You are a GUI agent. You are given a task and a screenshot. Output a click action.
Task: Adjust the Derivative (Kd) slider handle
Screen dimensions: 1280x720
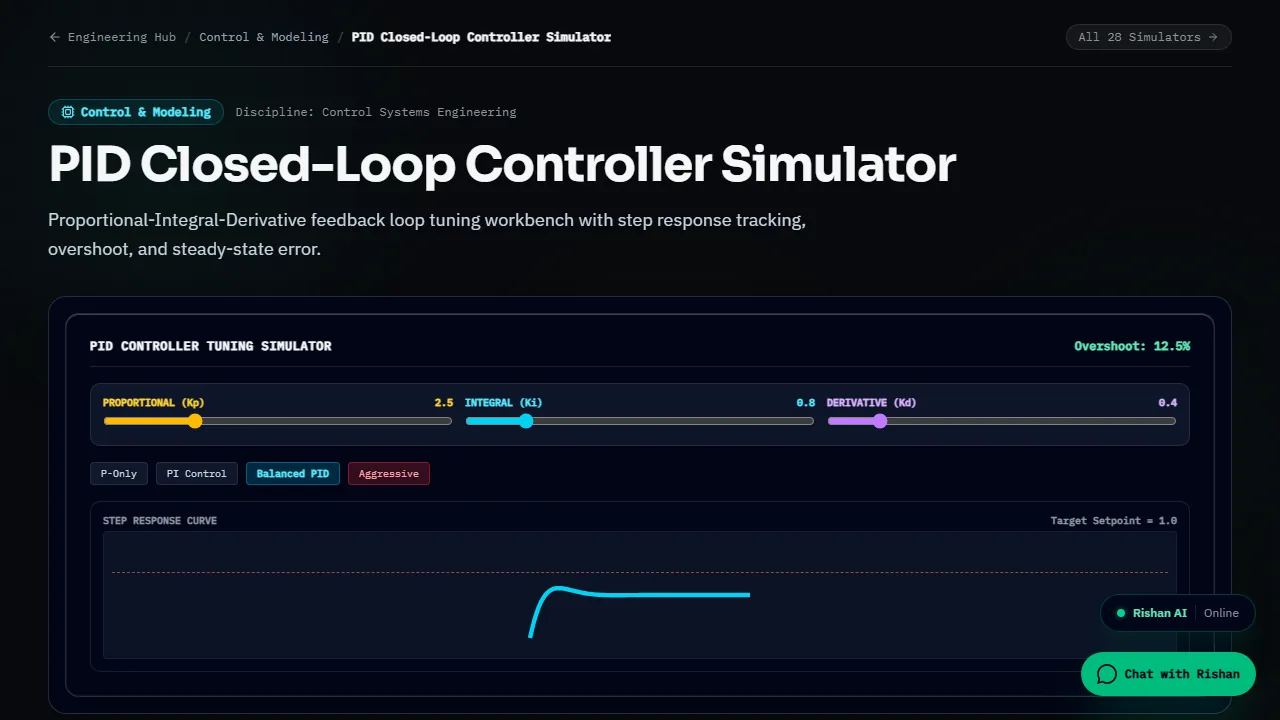point(880,421)
